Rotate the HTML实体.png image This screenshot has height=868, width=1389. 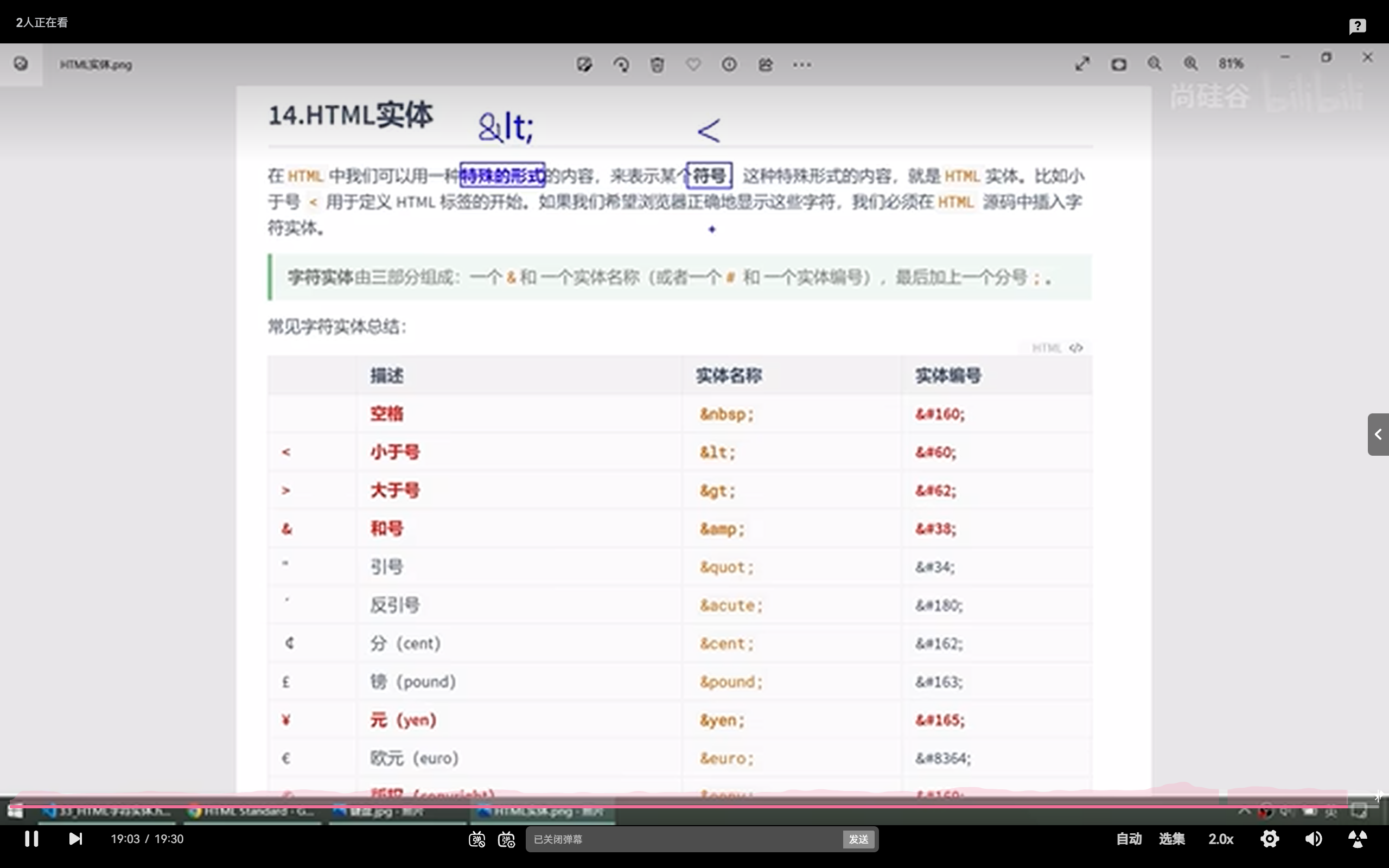pos(621,65)
